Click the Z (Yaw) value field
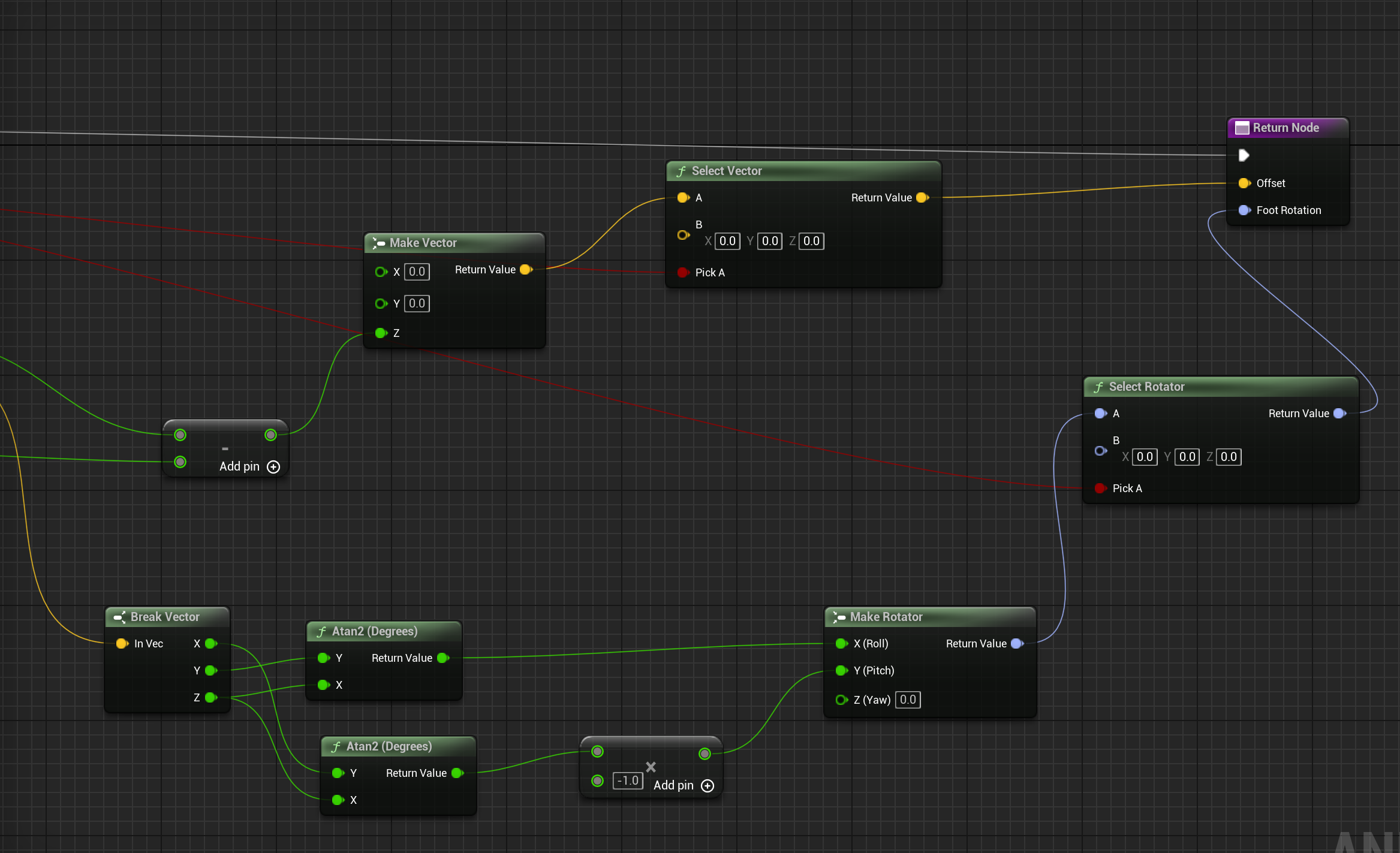Viewport: 1400px width, 853px height. pyautogui.click(x=908, y=700)
